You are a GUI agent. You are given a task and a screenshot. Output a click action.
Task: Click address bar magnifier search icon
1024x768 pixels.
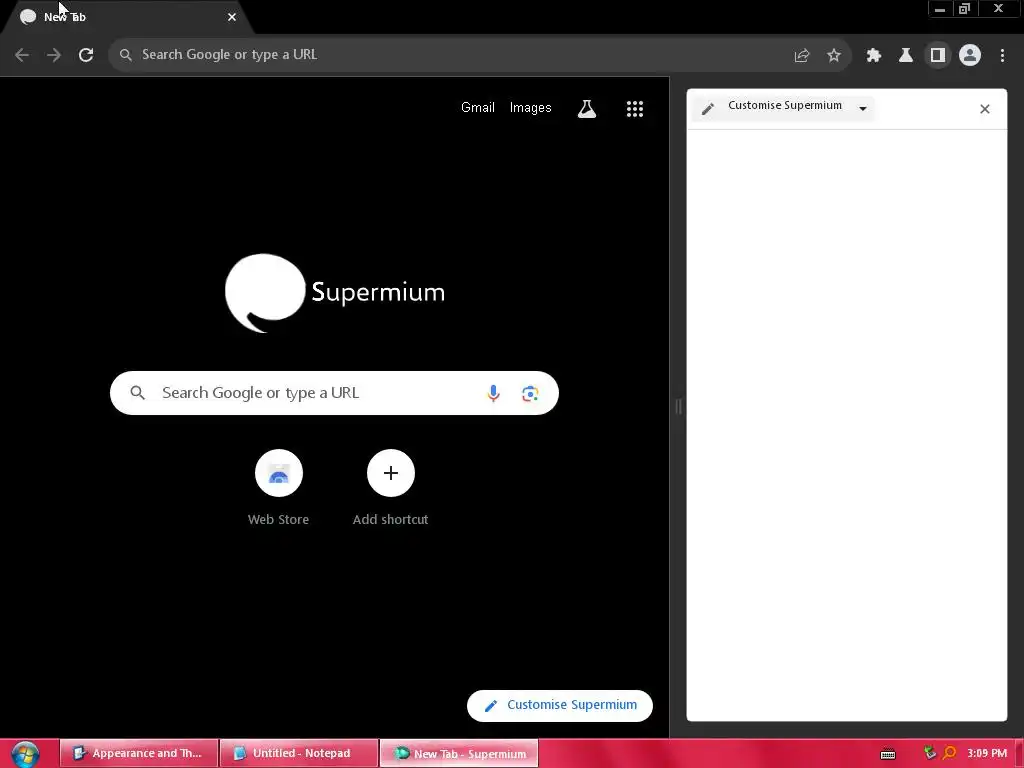[x=125, y=55]
